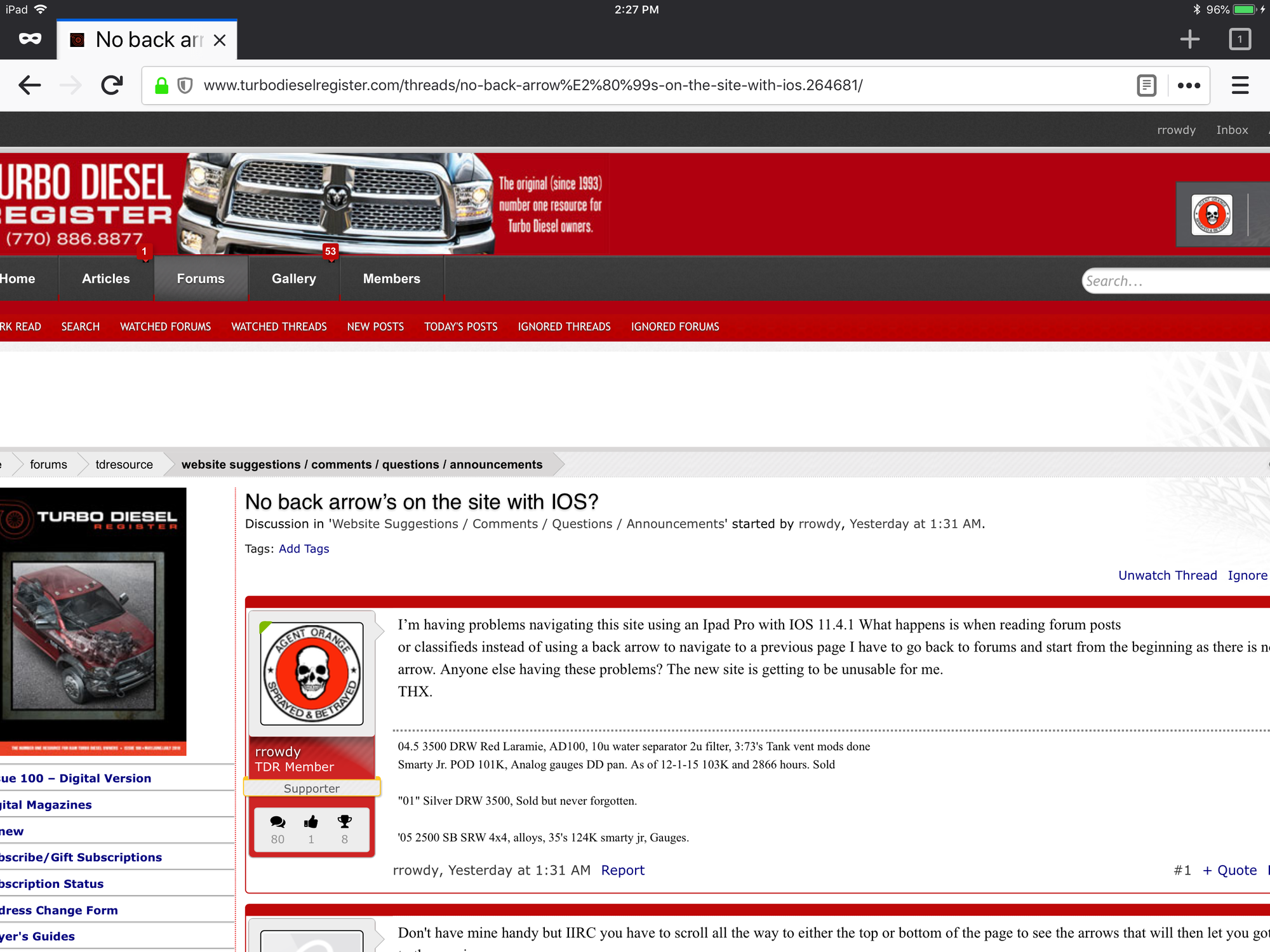Click the Supporter banner badge

click(312, 788)
